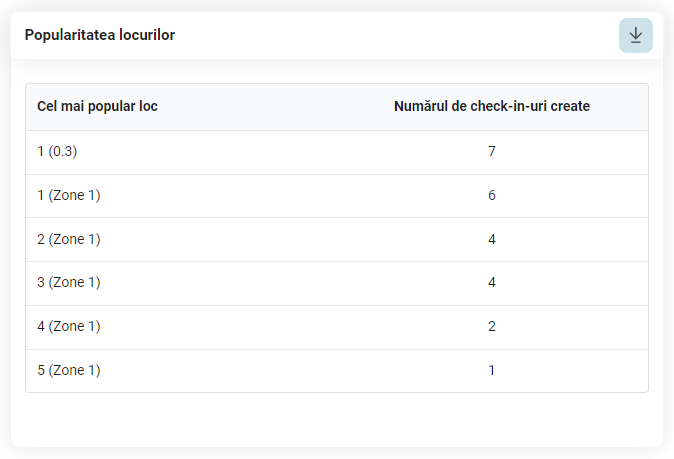This screenshot has width=674, height=459.
Task: Select the row '1 (0.3)'
Action: tap(337, 152)
